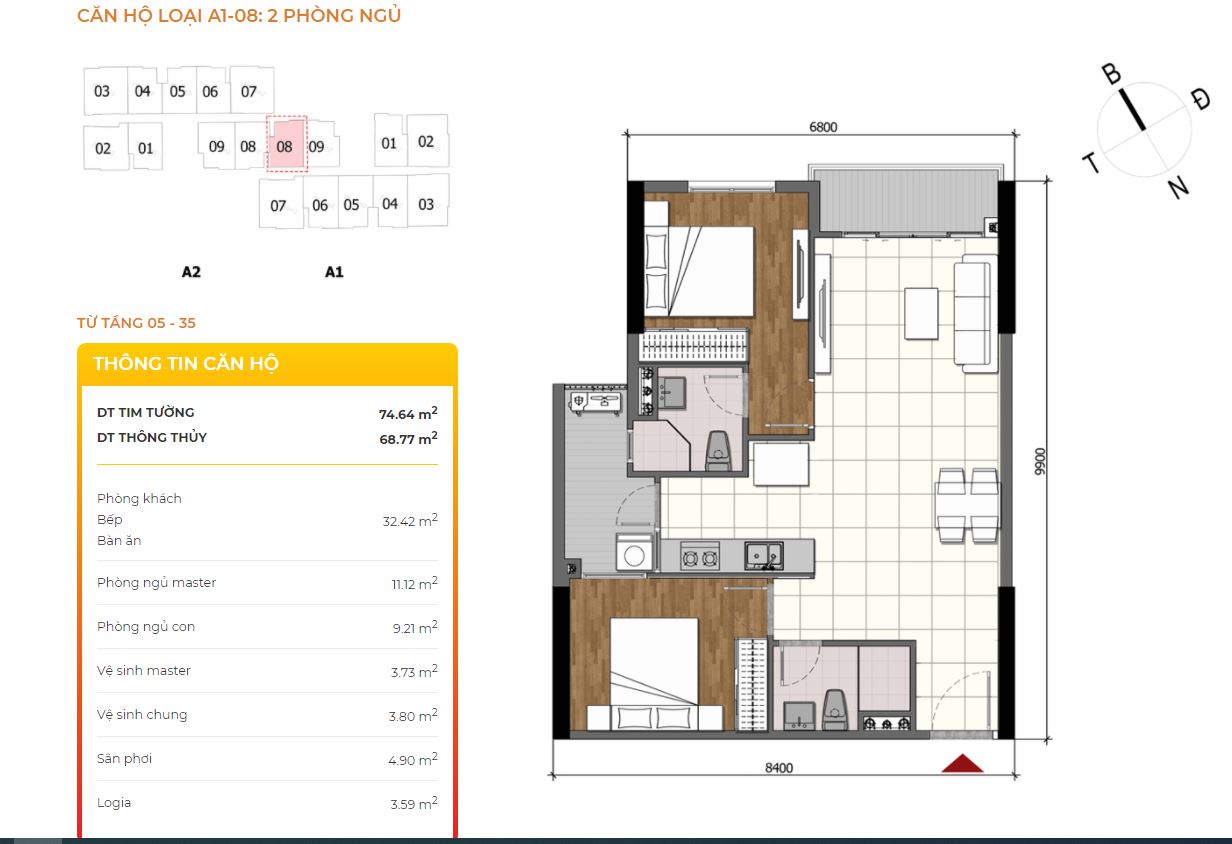This screenshot has height=844, width=1232.
Task: Click the 'DT TIM TƯỜNG' label
Action: 146,412
